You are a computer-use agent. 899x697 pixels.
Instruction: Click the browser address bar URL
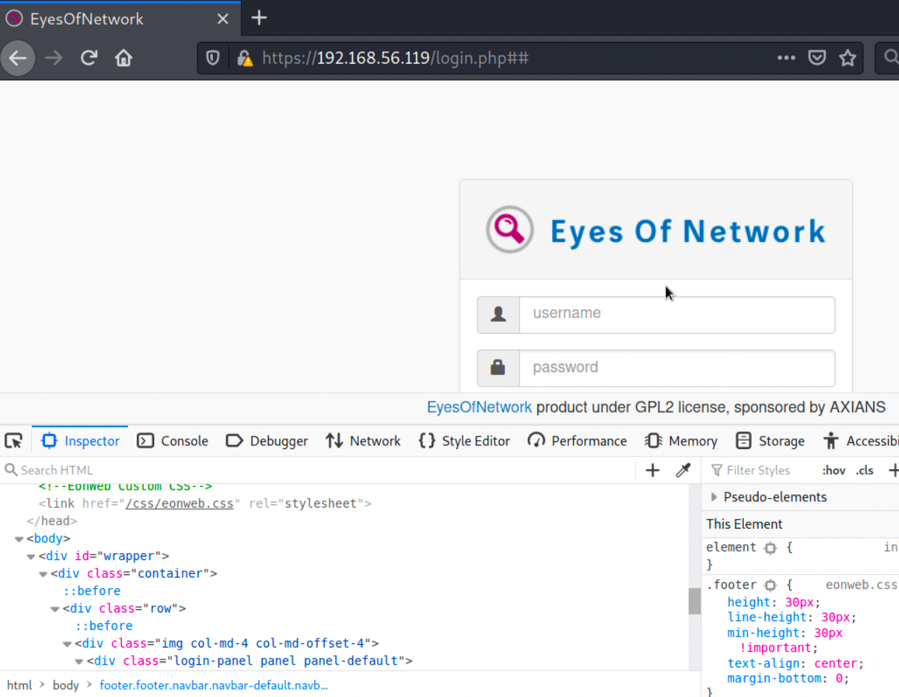(395, 58)
